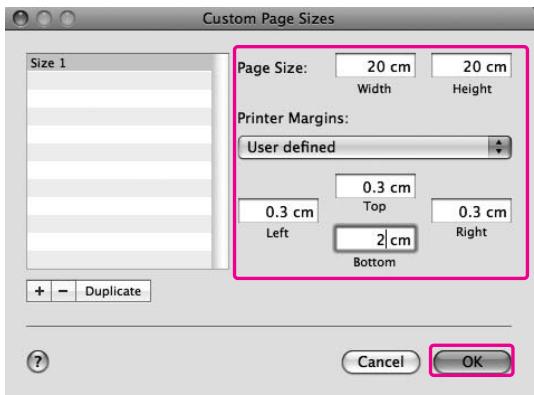Click the help question mark button
The height and width of the screenshot is (395, 534).
38,362
